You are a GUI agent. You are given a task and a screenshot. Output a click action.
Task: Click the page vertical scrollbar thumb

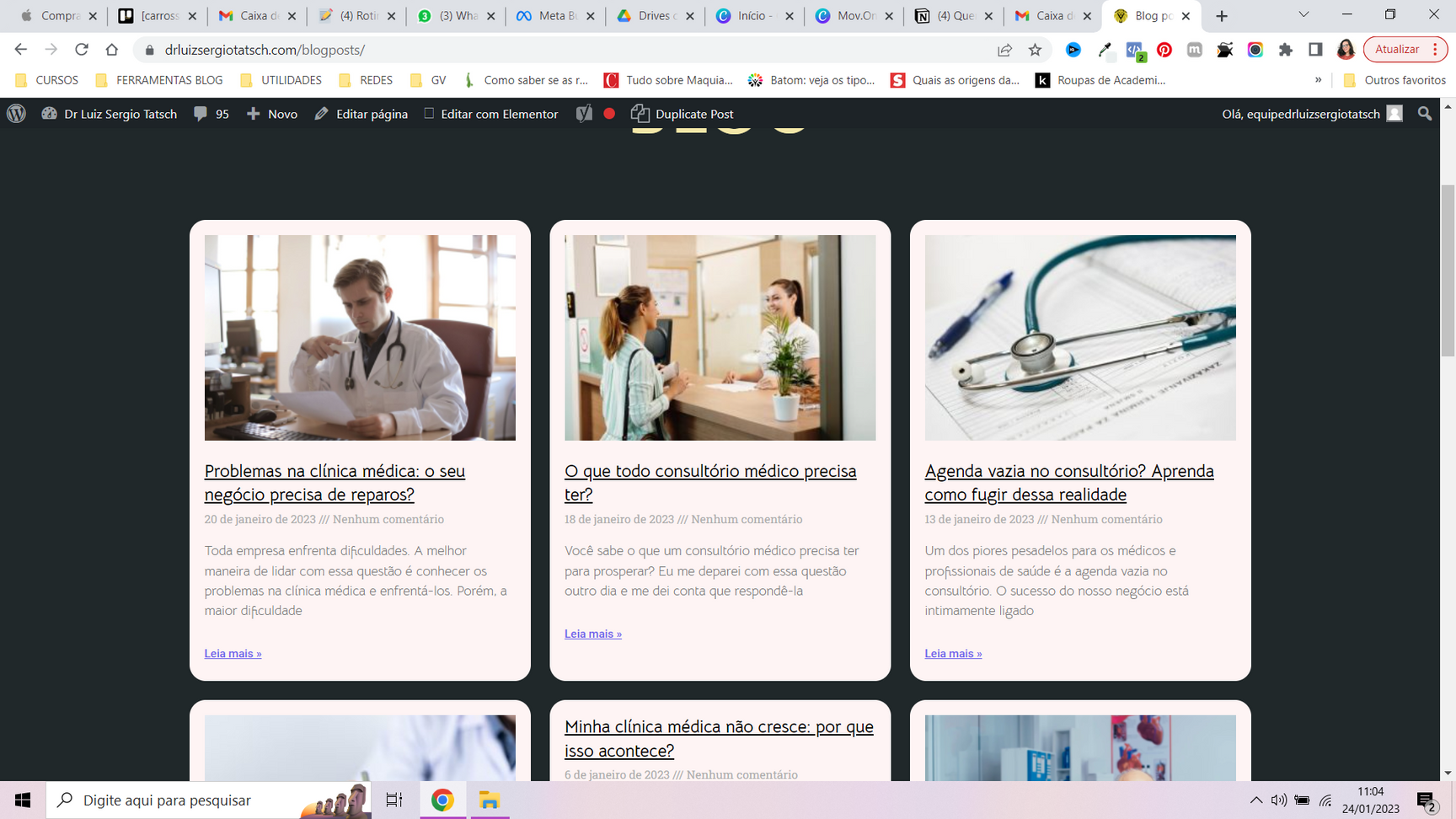click(1448, 270)
